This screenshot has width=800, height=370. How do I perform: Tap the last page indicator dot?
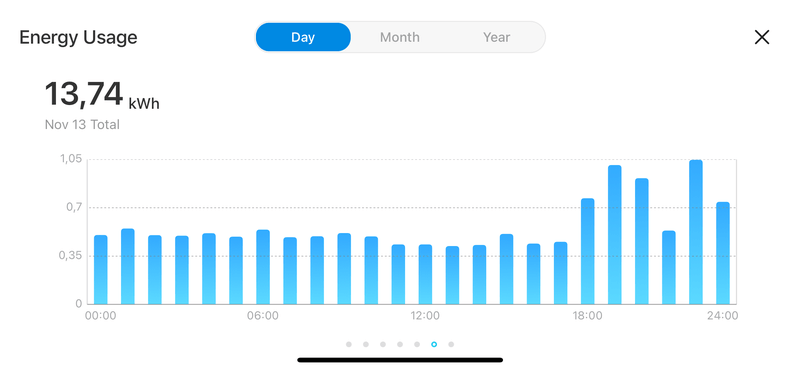coord(451,344)
